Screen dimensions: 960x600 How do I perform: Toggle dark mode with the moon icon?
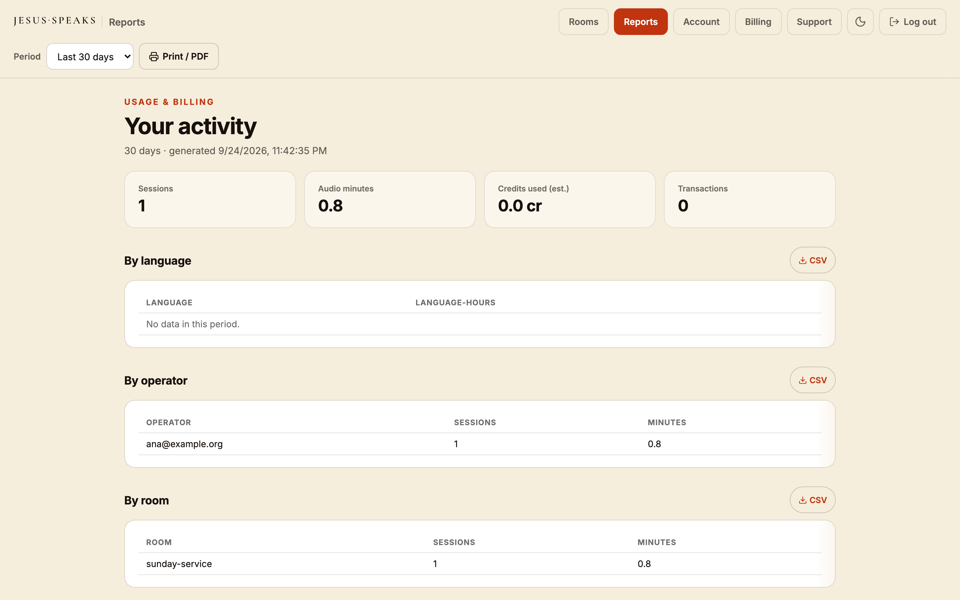tap(860, 21)
